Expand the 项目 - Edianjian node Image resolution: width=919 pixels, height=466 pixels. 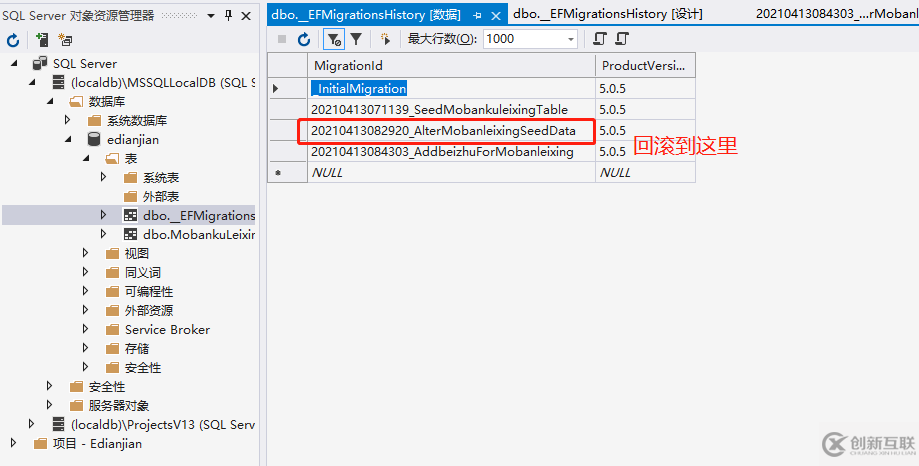[x=14, y=443]
